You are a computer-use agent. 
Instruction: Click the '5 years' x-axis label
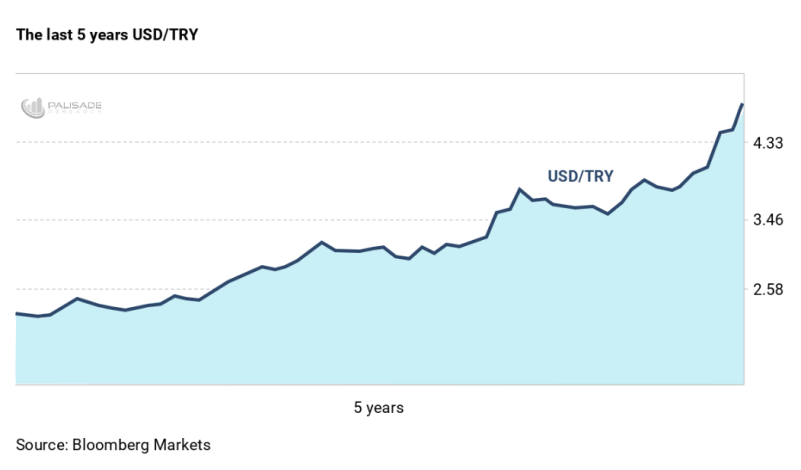379,408
